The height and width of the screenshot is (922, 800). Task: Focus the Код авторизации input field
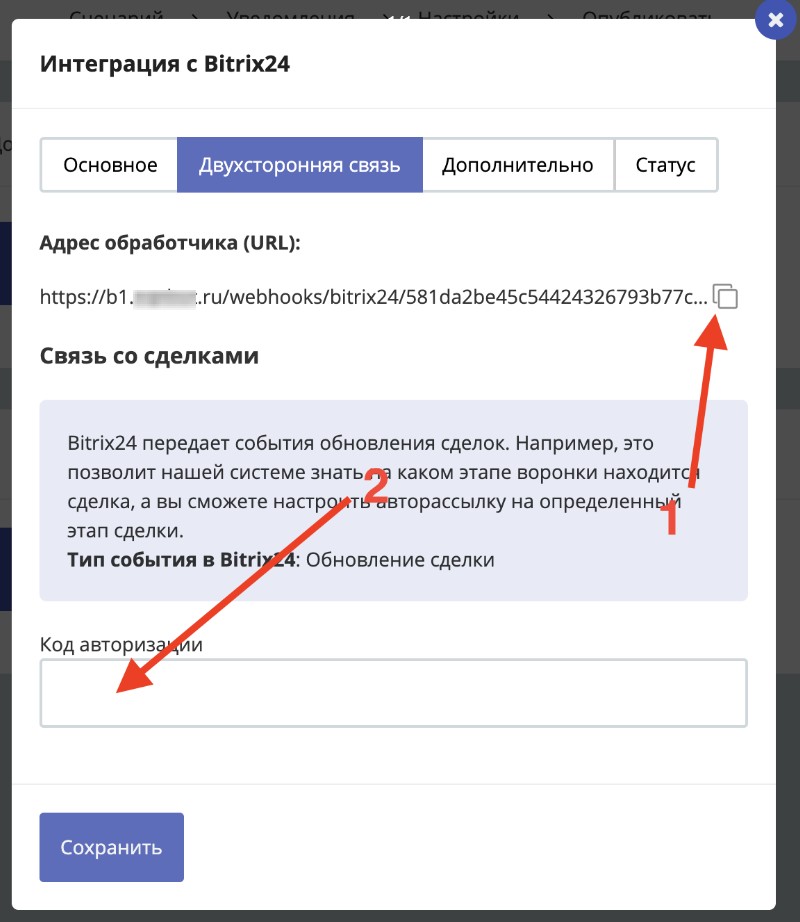393,692
